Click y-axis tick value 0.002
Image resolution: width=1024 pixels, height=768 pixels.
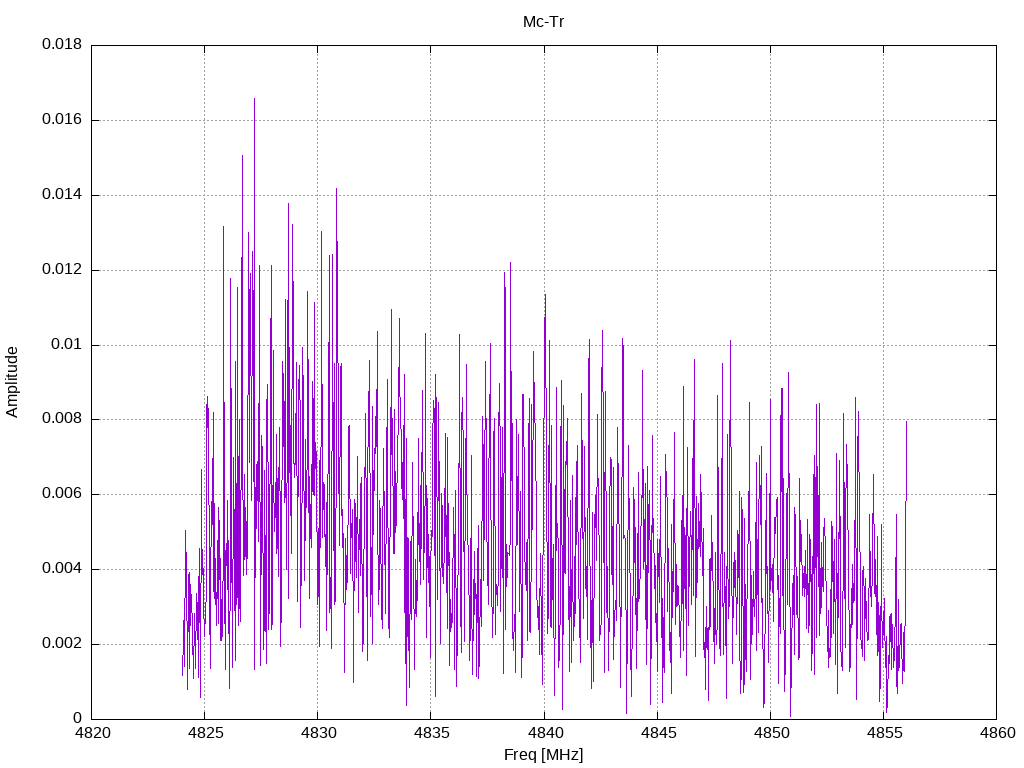click(x=62, y=644)
